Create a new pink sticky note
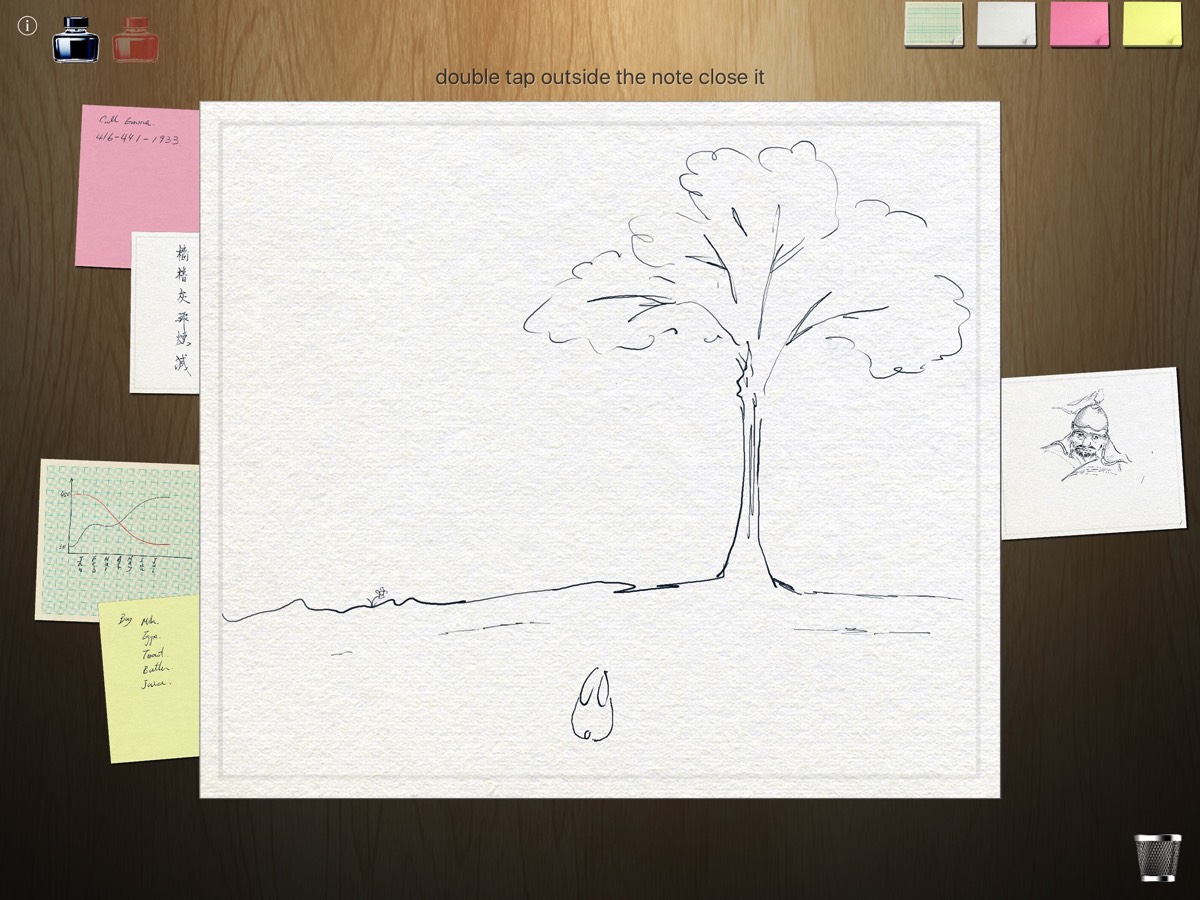Viewport: 1200px width, 900px height. click(1080, 24)
